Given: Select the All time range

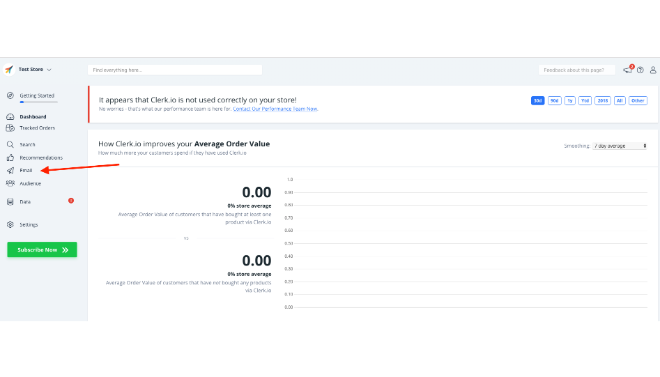Looking at the screenshot, I should coord(620,101).
